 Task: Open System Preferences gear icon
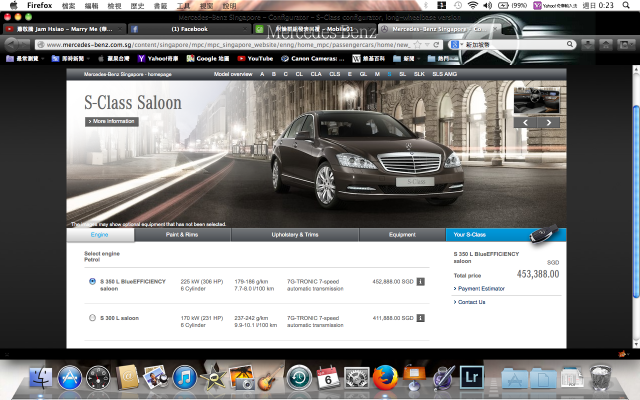[x=357, y=378]
